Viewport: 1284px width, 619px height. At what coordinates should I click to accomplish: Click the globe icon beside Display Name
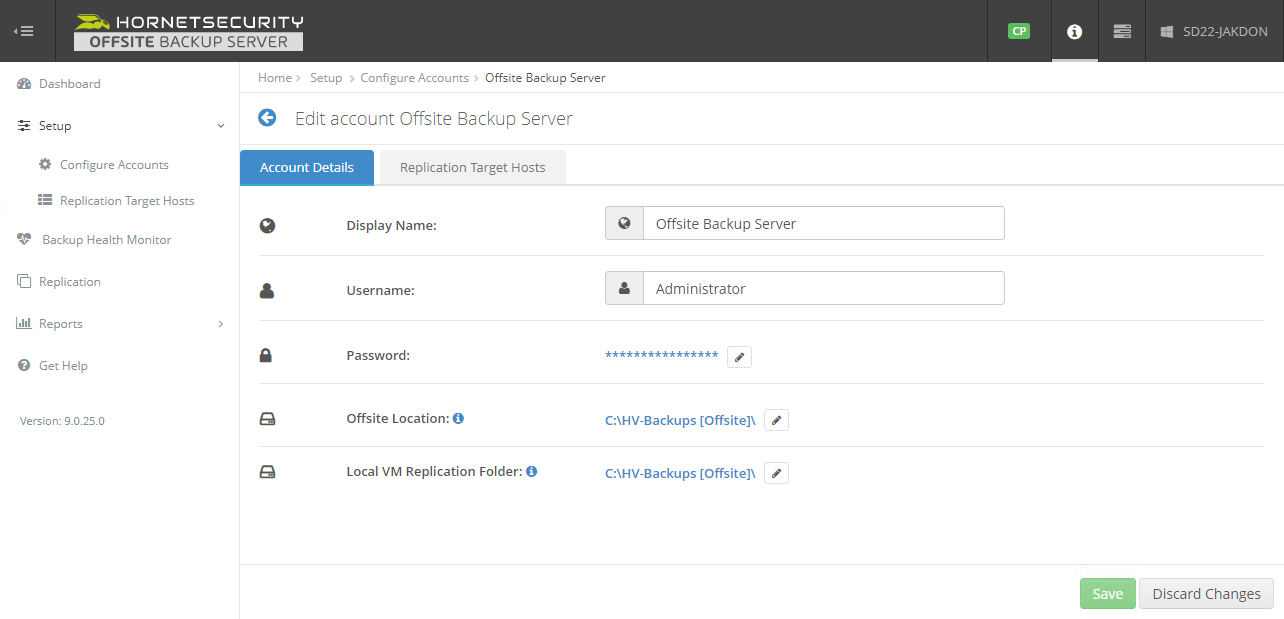(x=624, y=222)
